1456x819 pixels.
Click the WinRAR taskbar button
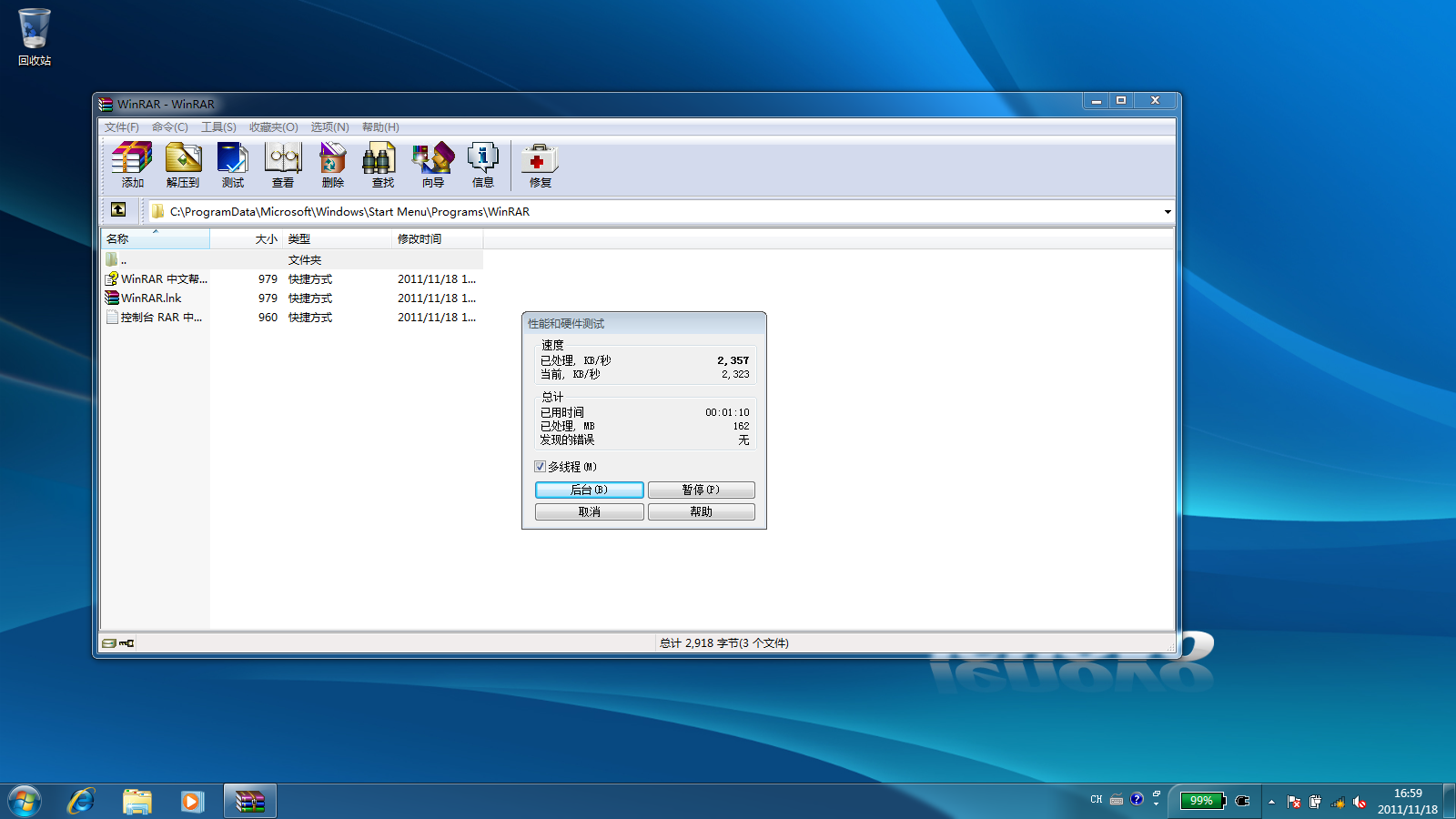coord(250,802)
